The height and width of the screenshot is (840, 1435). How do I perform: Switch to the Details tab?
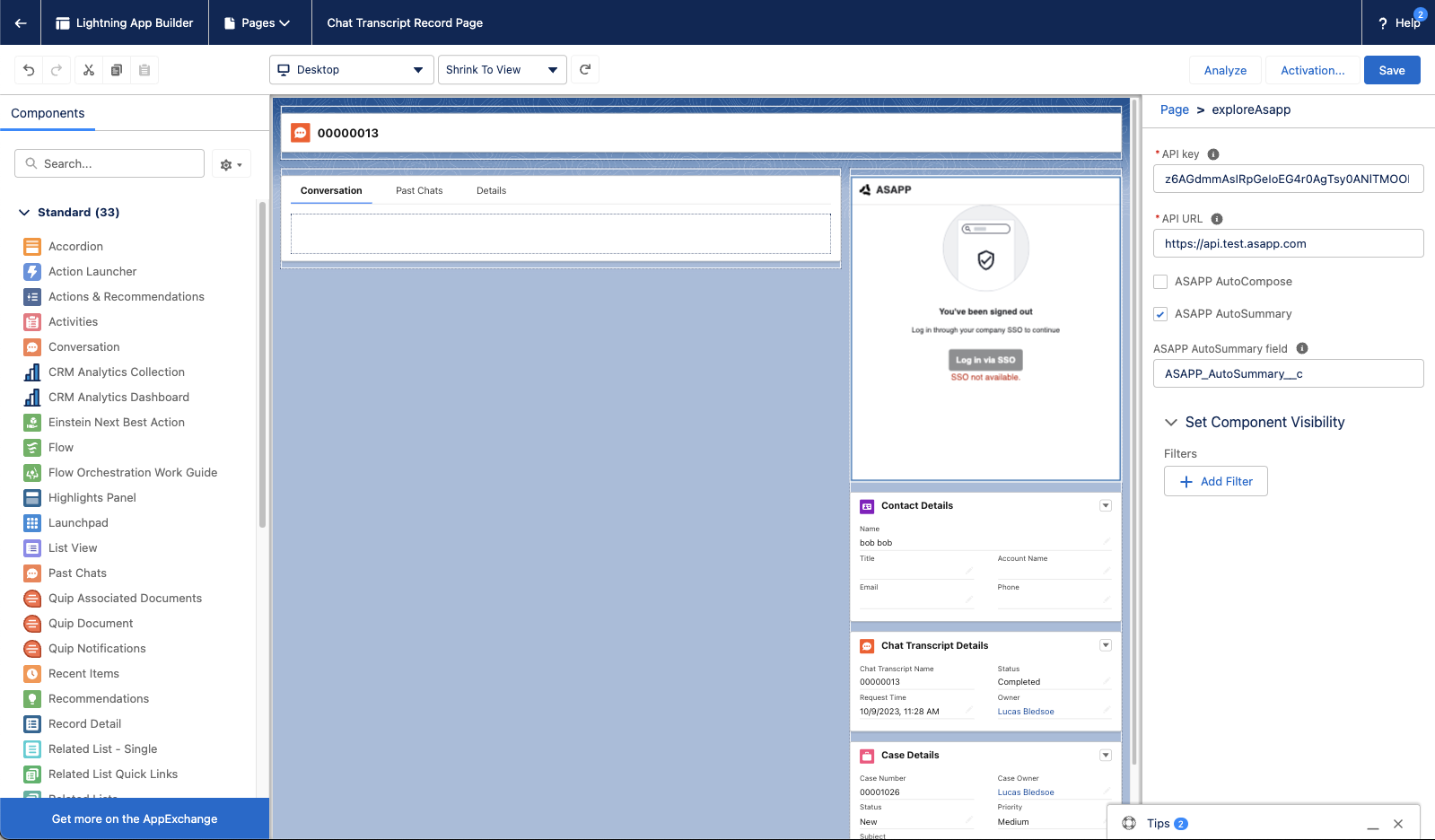491,190
